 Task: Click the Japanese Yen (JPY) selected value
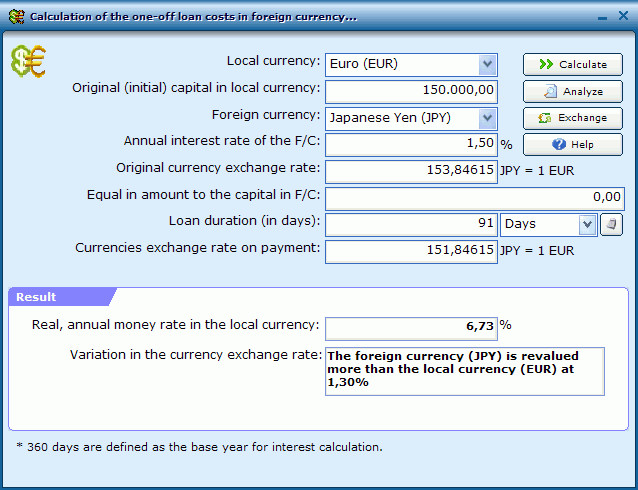(x=390, y=118)
